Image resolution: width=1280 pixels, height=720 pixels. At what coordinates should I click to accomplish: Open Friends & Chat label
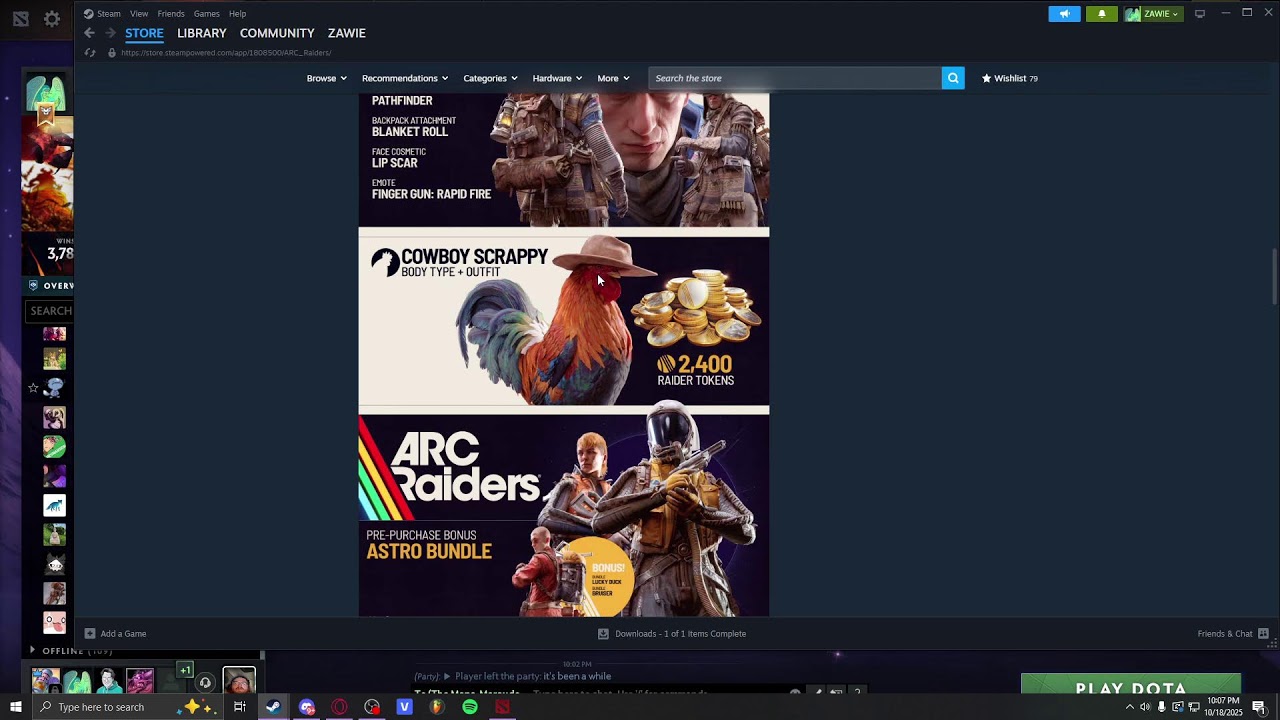(1225, 634)
